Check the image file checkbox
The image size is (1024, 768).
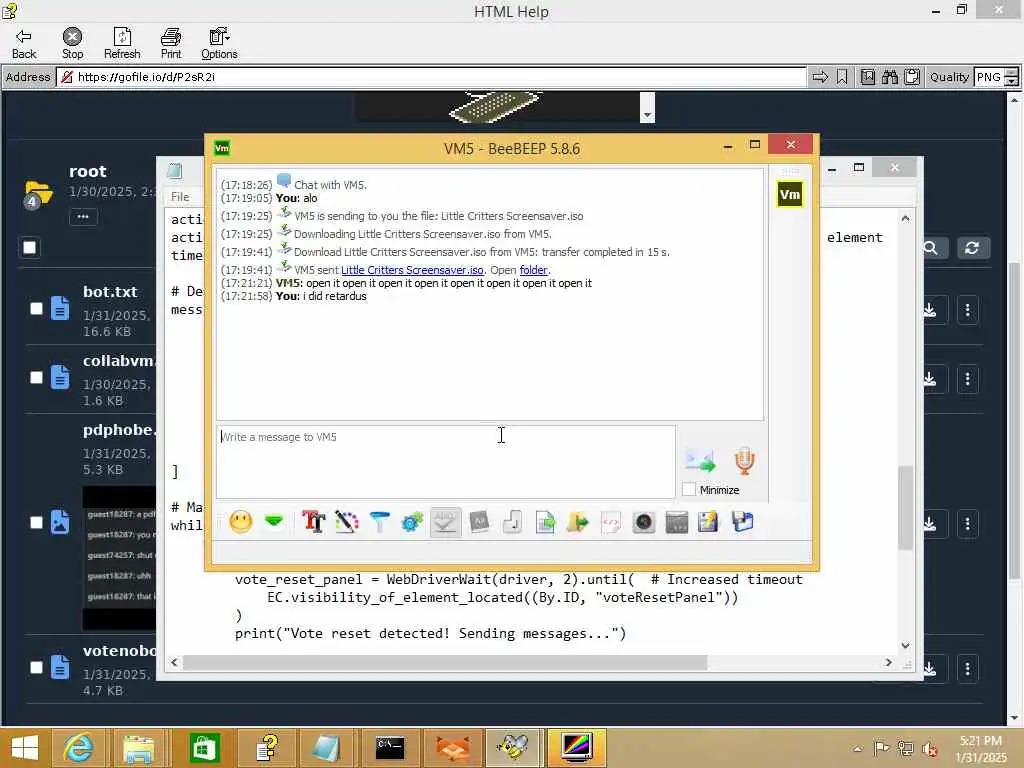click(37, 523)
